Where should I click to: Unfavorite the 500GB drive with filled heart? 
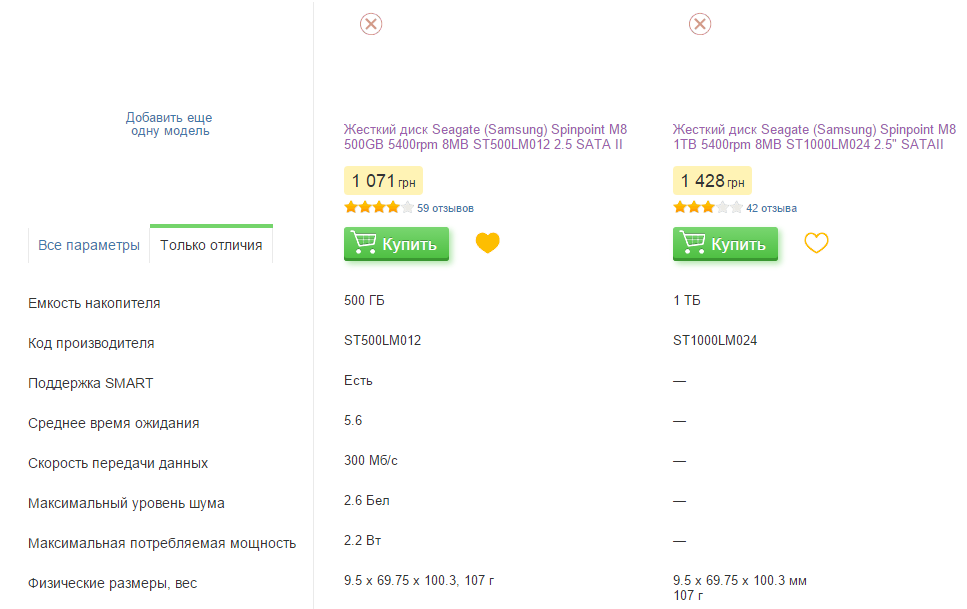[487, 242]
